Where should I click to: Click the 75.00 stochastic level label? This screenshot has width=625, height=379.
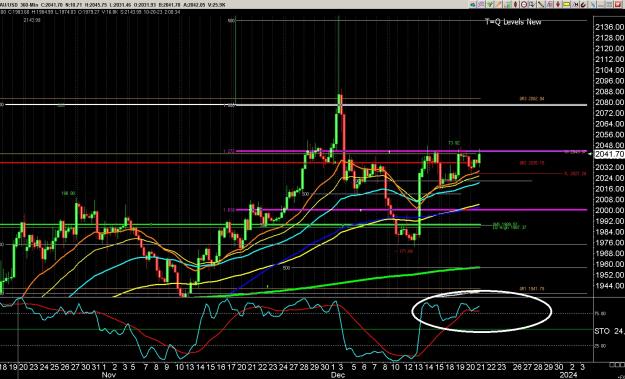[x=600, y=314]
